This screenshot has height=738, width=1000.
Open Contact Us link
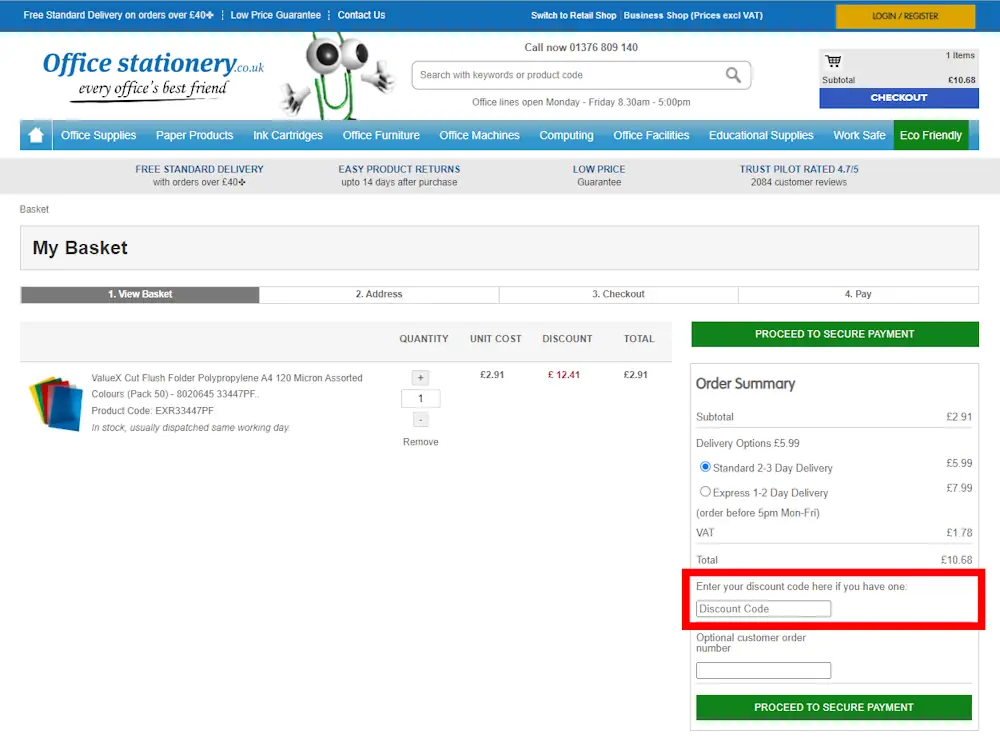pos(361,15)
